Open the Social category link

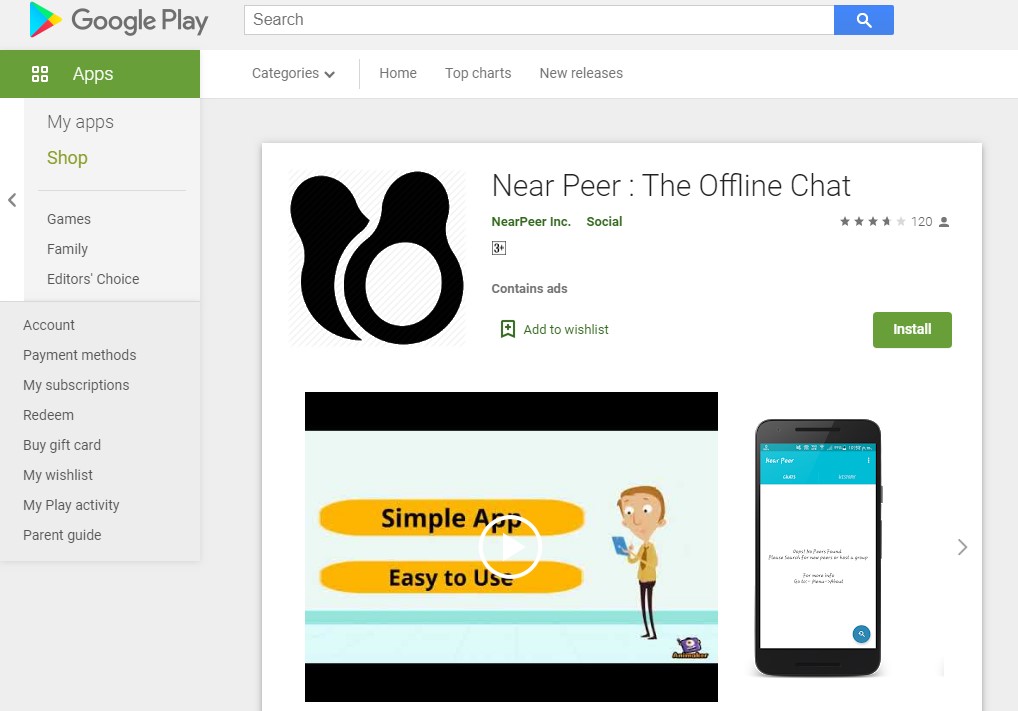[x=604, y=221]
